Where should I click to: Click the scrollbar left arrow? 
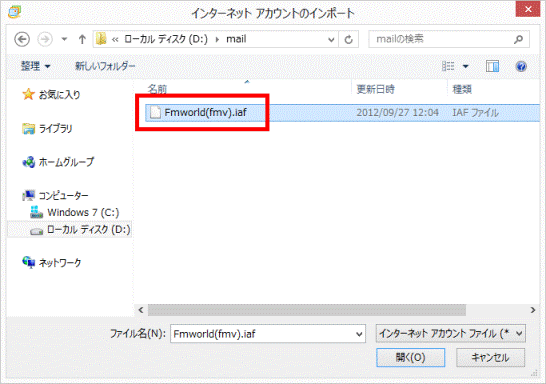(x=141, y=310)
